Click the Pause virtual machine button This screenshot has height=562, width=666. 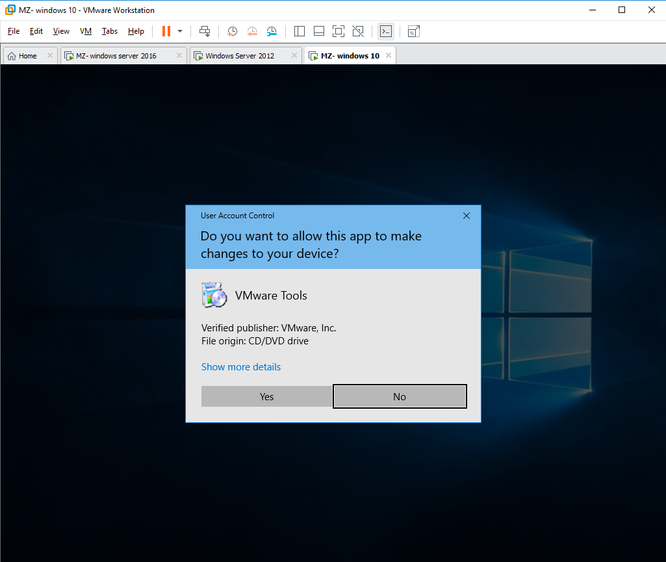point(166,31)
